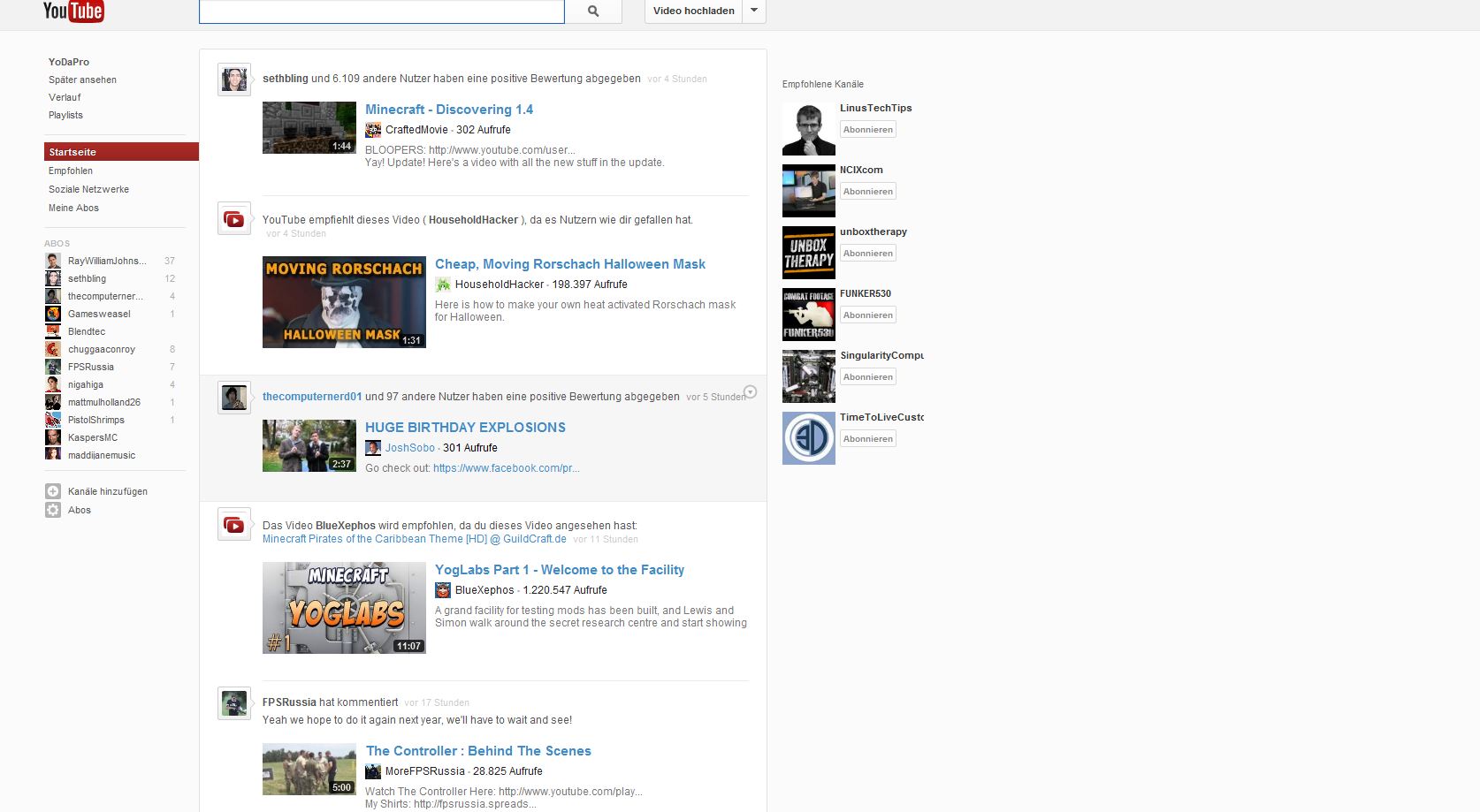Subscribe to unboxtherapy with Abonnieren
Image resolution: width=1480 pixels, height=812 pixels.
[x=868, y=254]
